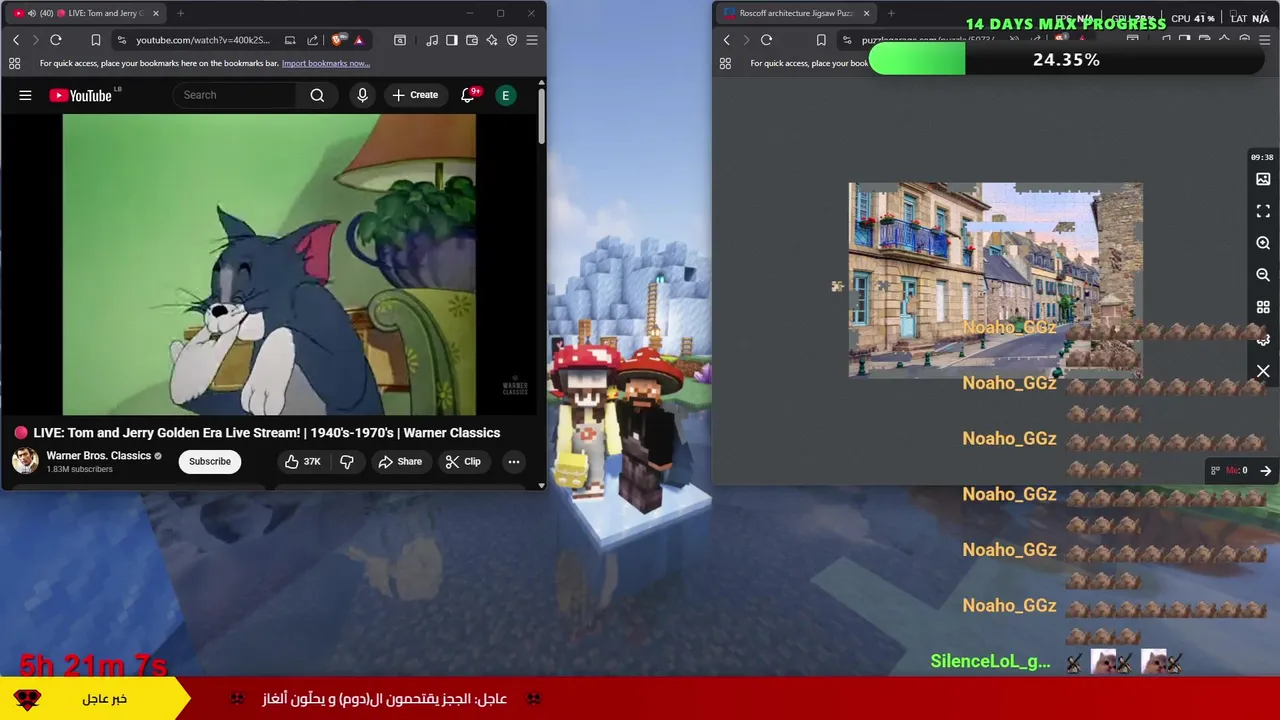Open the music playlist icon in YouTube window toolbar

(432, 40)
